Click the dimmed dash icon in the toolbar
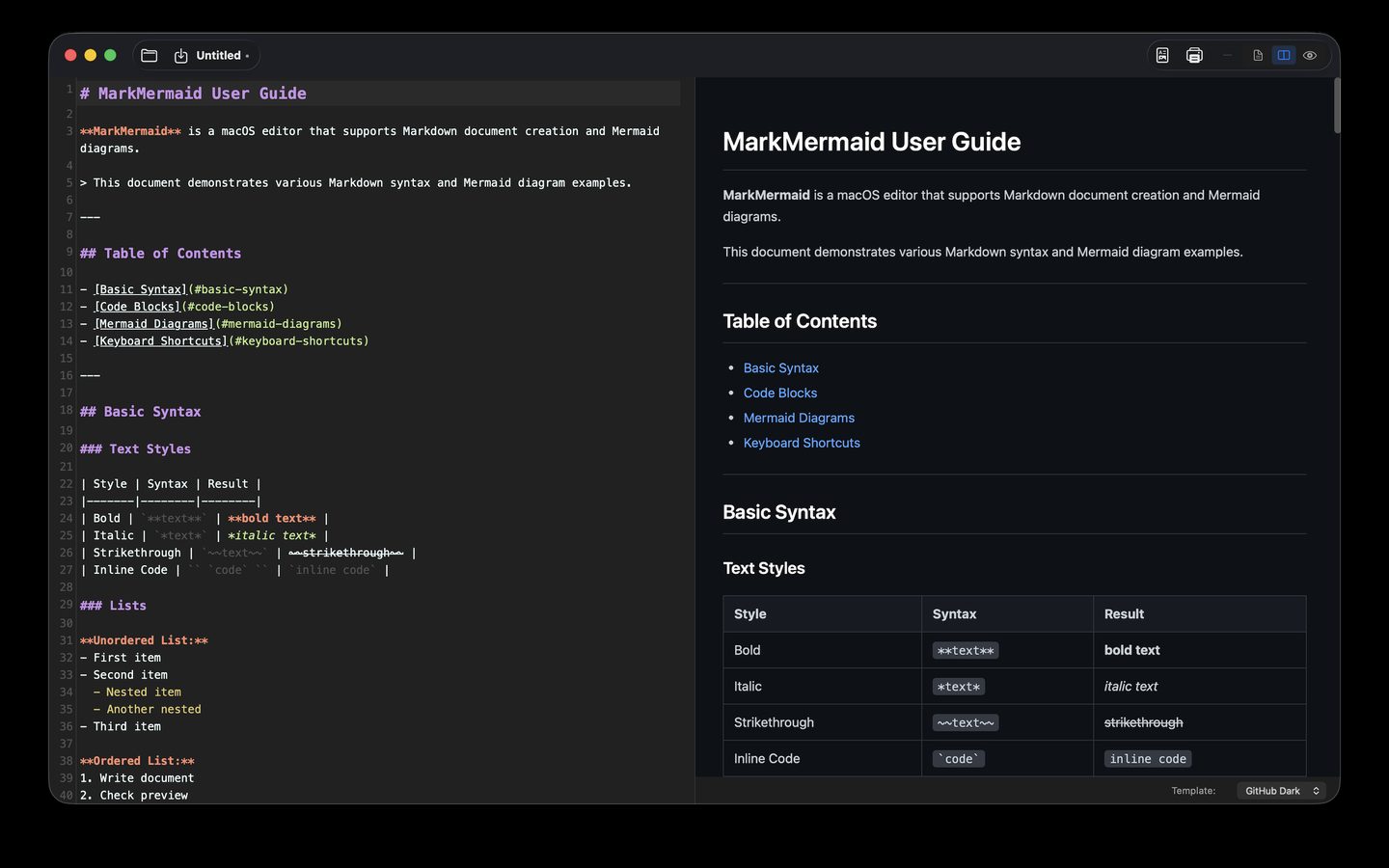This screenshot has height=868, width=1389. pyautogui.click(x=1227, y=56)
